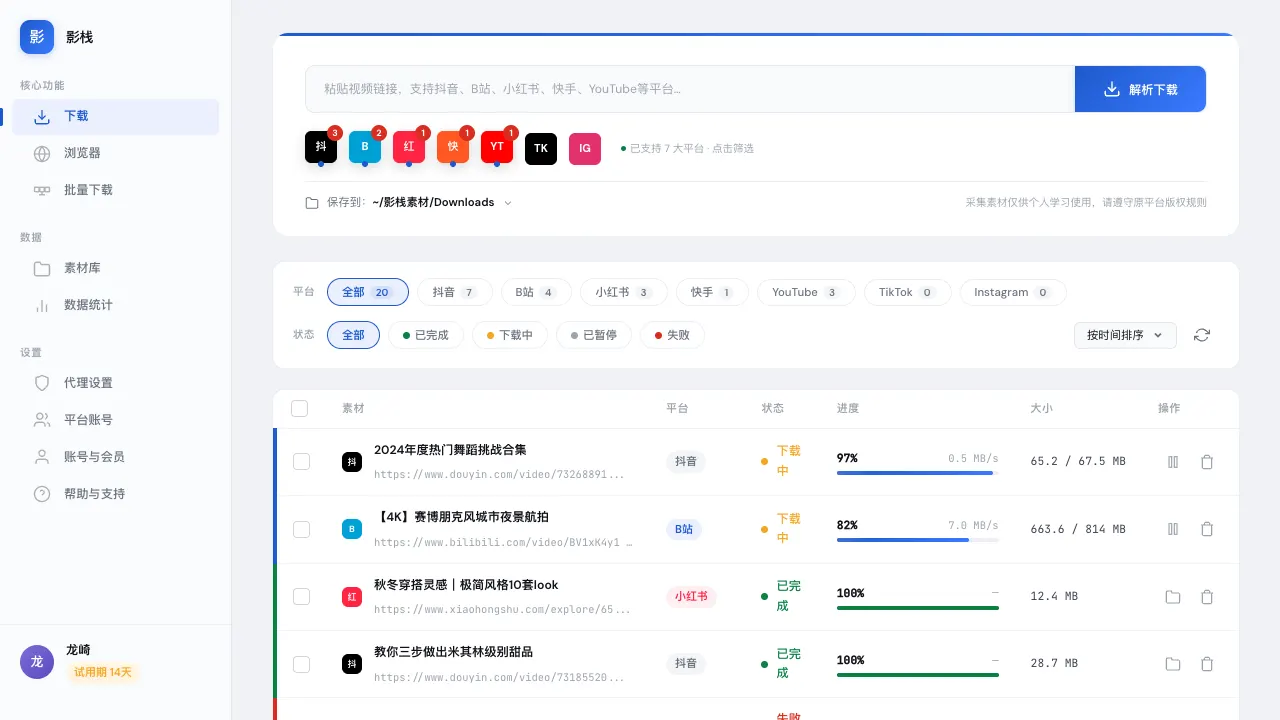The height and width of the screenshot is (720, 1280).
Task: Click the 97% progress bar
Action: click(918, 473)
